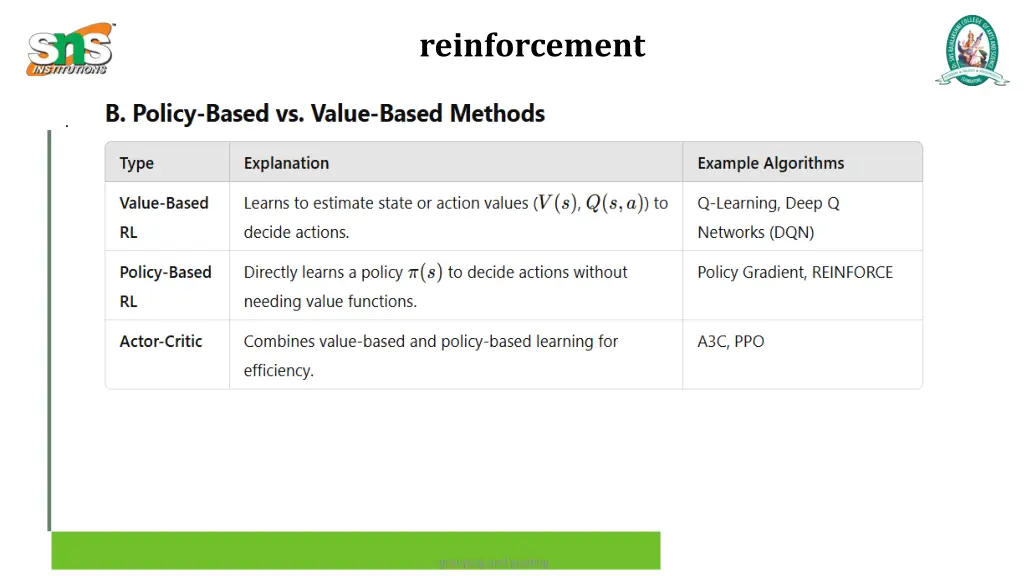Screen dimensions: 1024x576
Task: Select the 'Policy-Based RL' row label
Action: (x=165, y=287)
